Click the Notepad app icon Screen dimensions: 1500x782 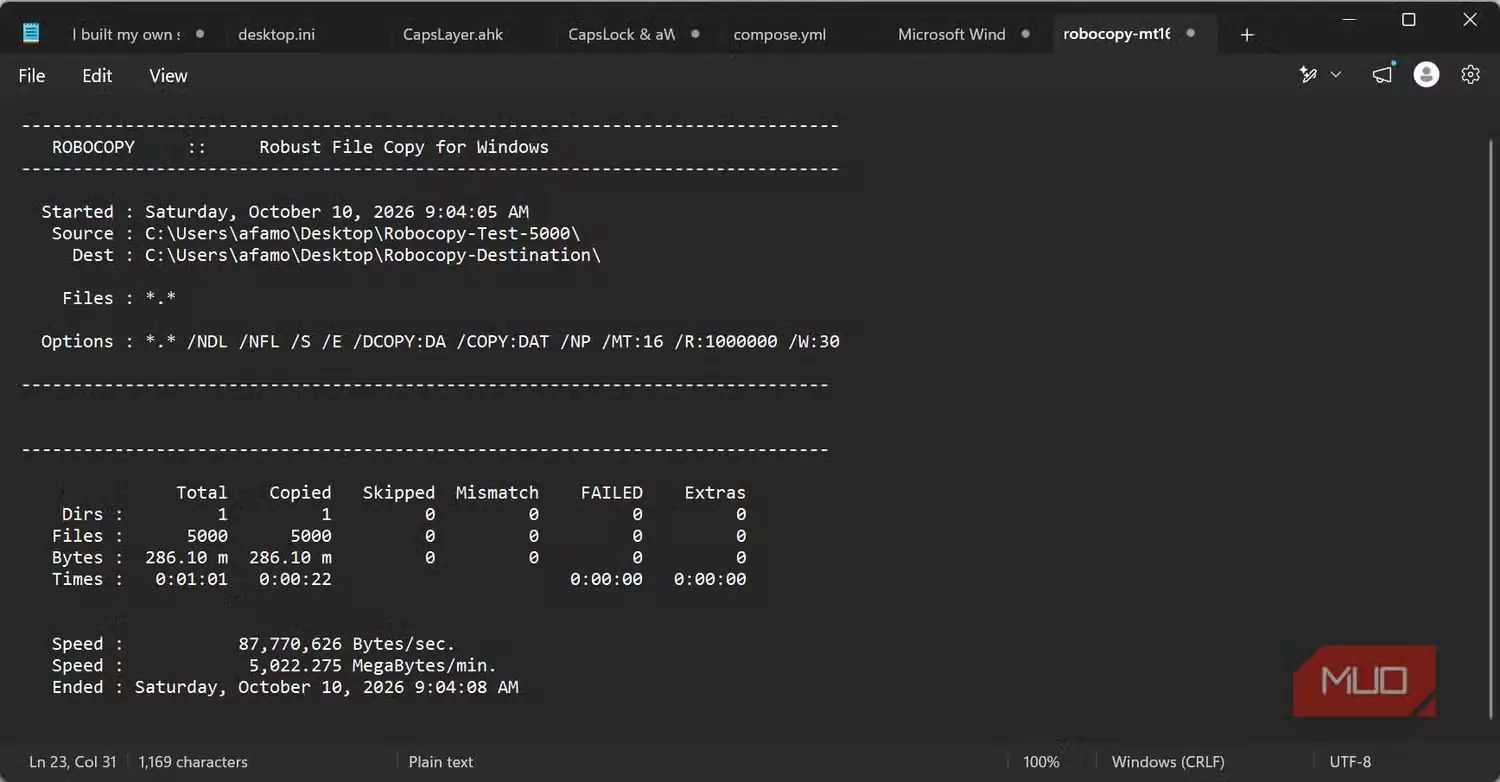(x=31, y=33)
